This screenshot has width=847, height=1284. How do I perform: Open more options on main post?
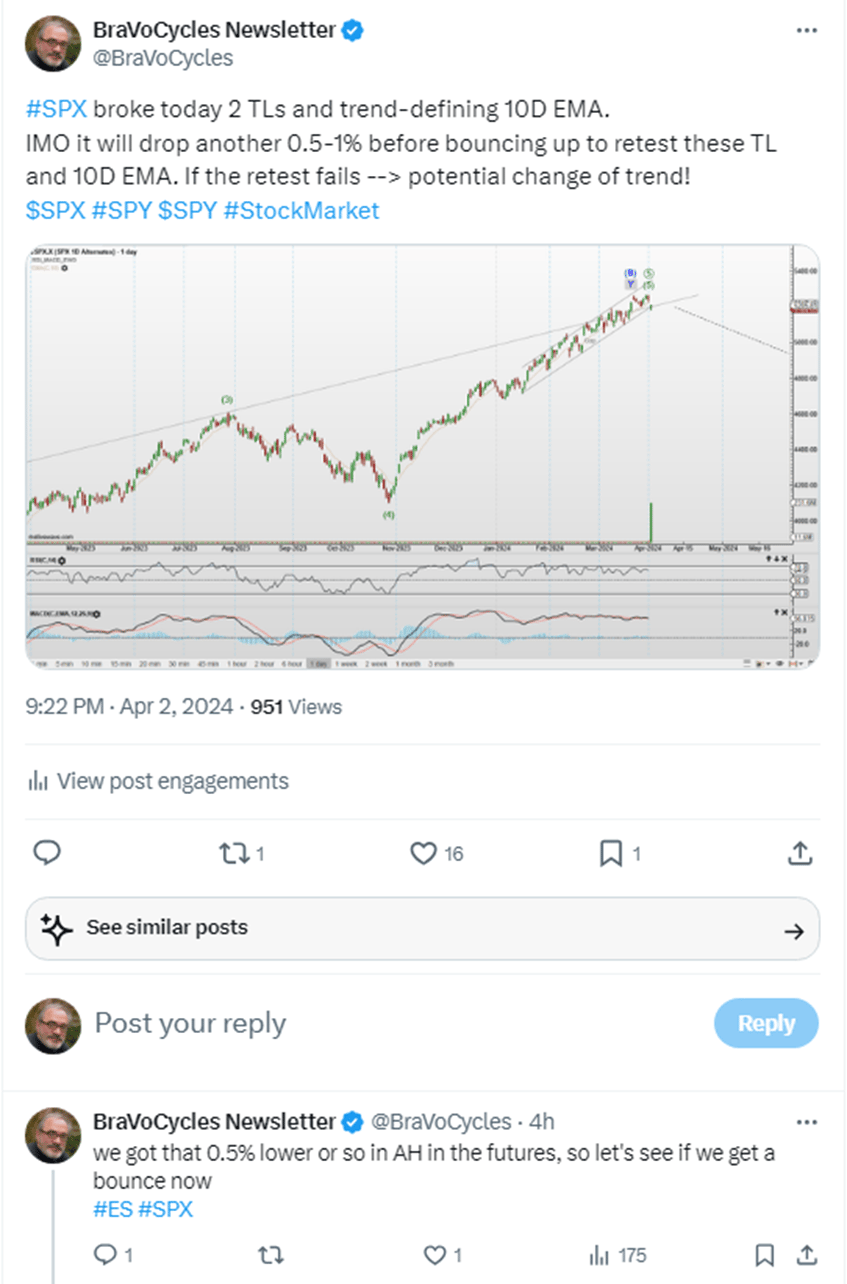click(x=806, y=31)
